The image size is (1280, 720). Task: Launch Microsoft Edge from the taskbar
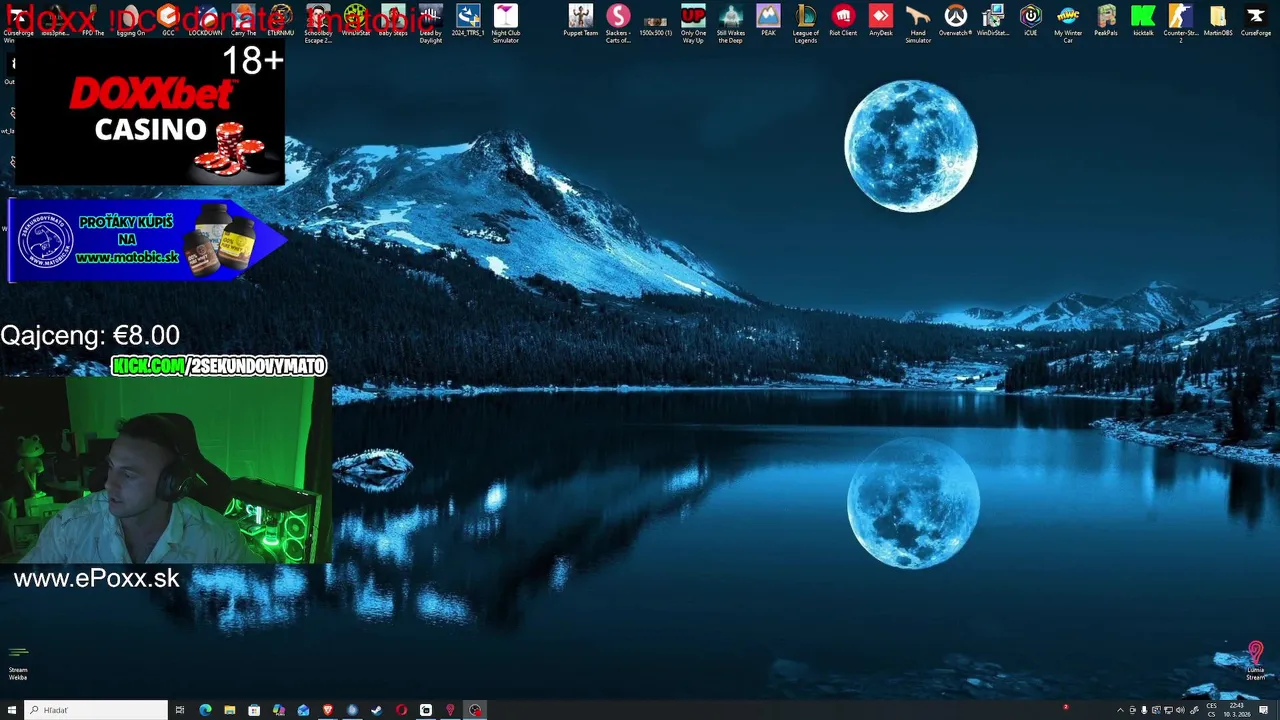pos(205,710)
